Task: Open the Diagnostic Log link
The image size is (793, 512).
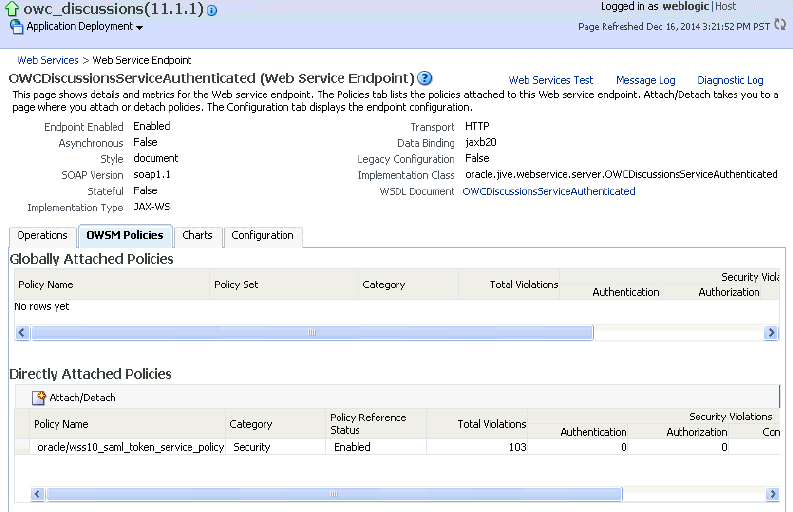Action: (730, 80)
